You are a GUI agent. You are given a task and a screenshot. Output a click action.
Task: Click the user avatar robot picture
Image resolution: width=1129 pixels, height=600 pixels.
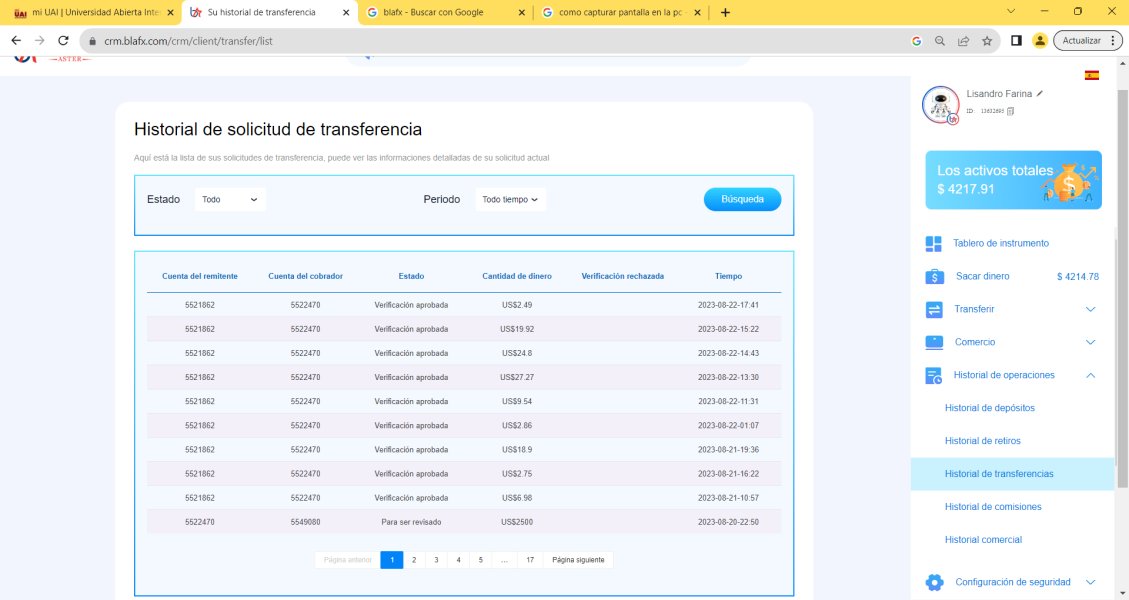(940, 103)
